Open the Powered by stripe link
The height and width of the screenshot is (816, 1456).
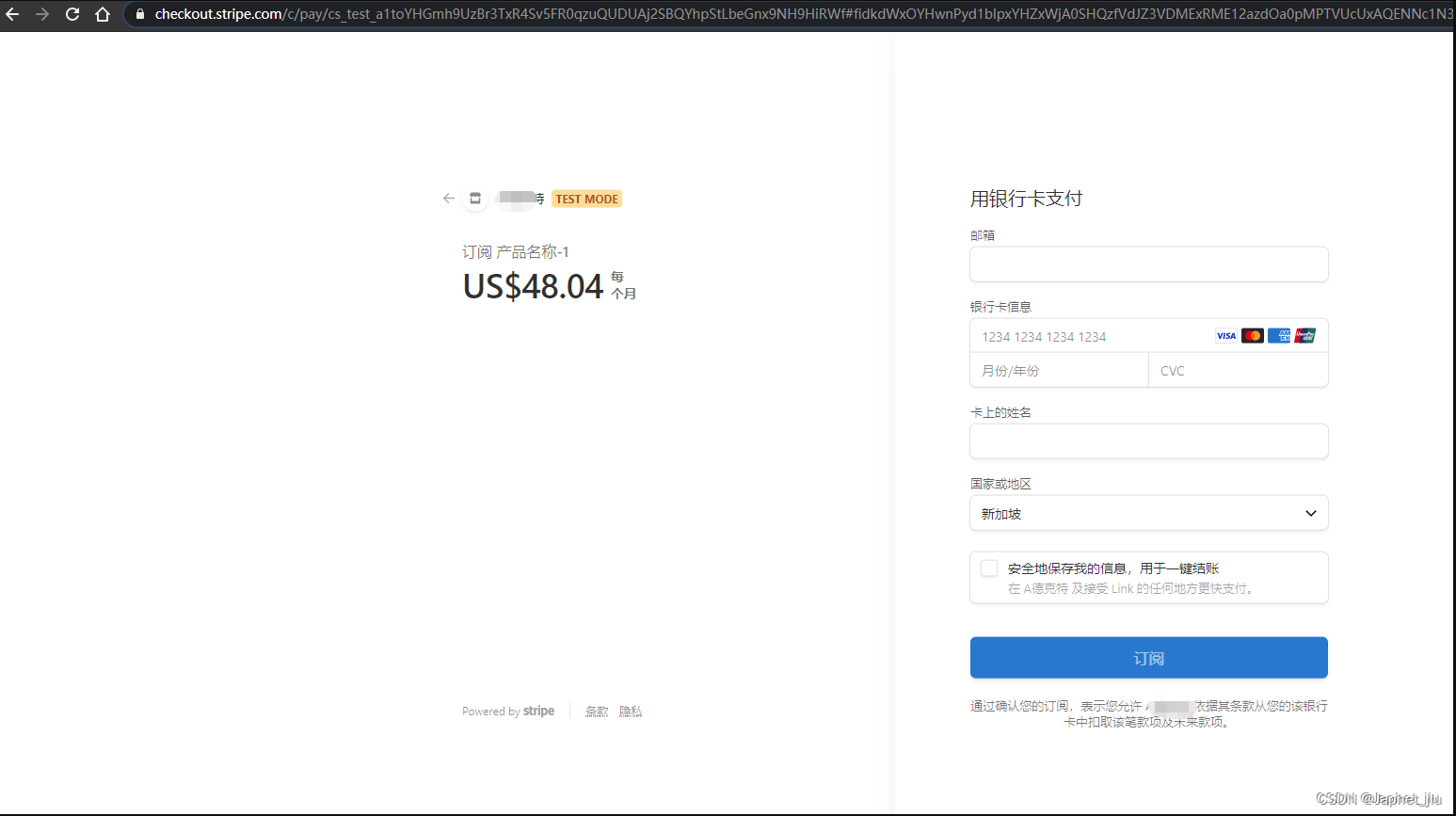508,711
